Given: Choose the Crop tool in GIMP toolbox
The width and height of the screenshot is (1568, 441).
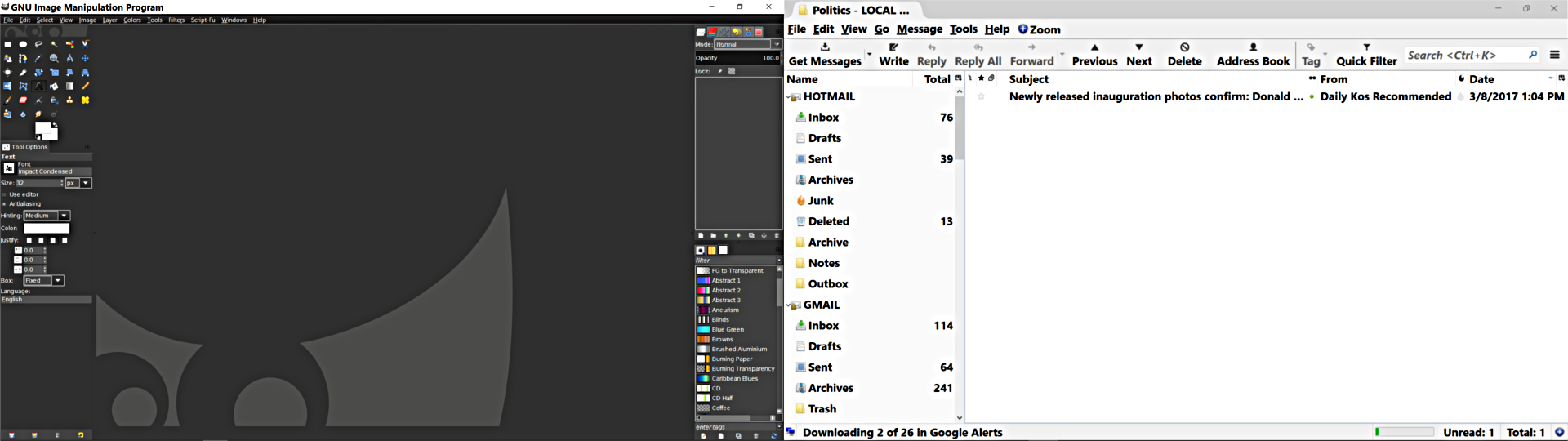Looking at the screenshot, I should coord(23,72).
